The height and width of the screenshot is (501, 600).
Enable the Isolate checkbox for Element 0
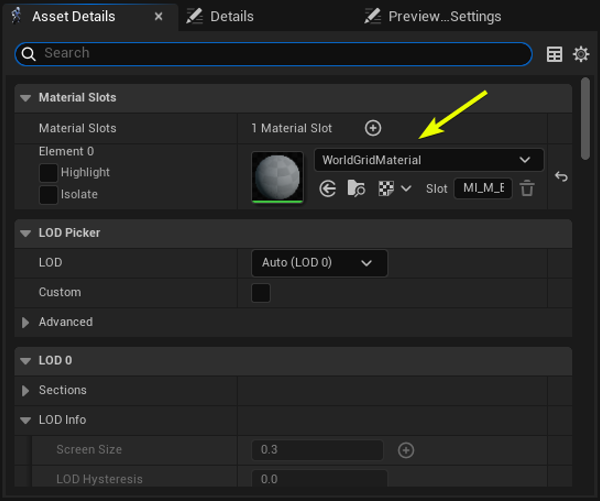(x=48, y=195)
